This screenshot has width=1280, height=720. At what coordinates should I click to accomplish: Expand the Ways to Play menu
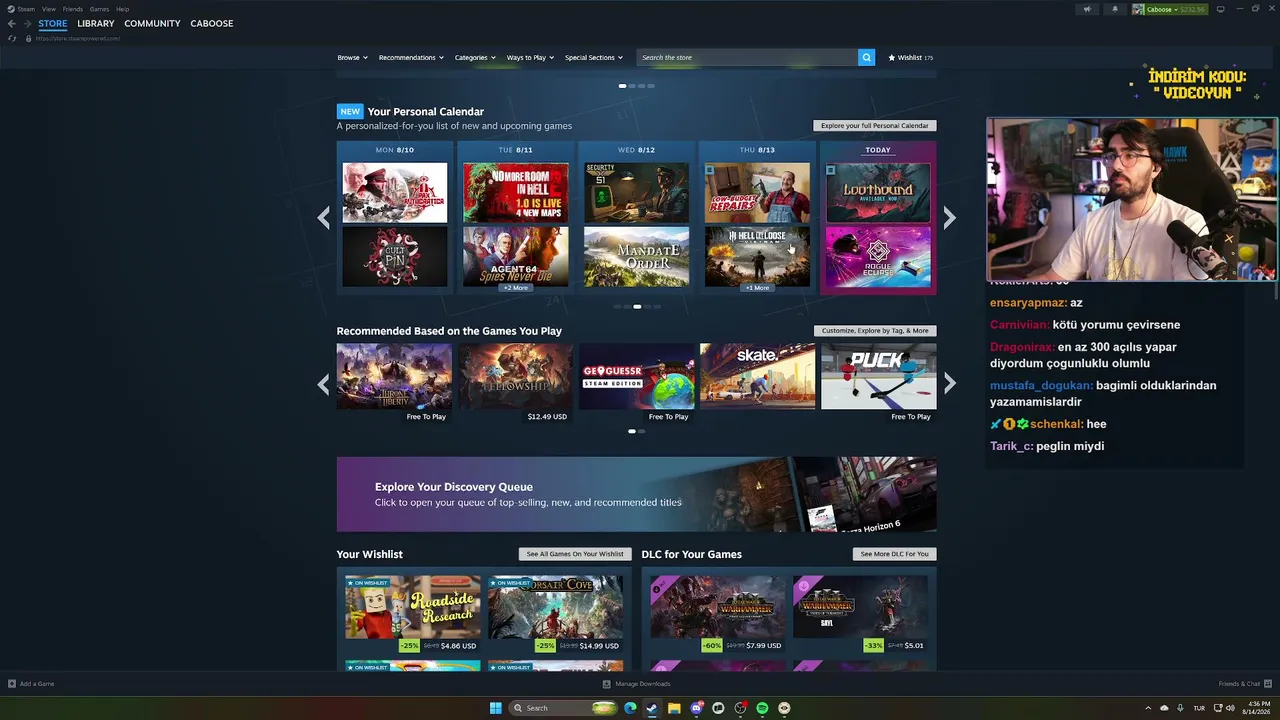(530, 57)
